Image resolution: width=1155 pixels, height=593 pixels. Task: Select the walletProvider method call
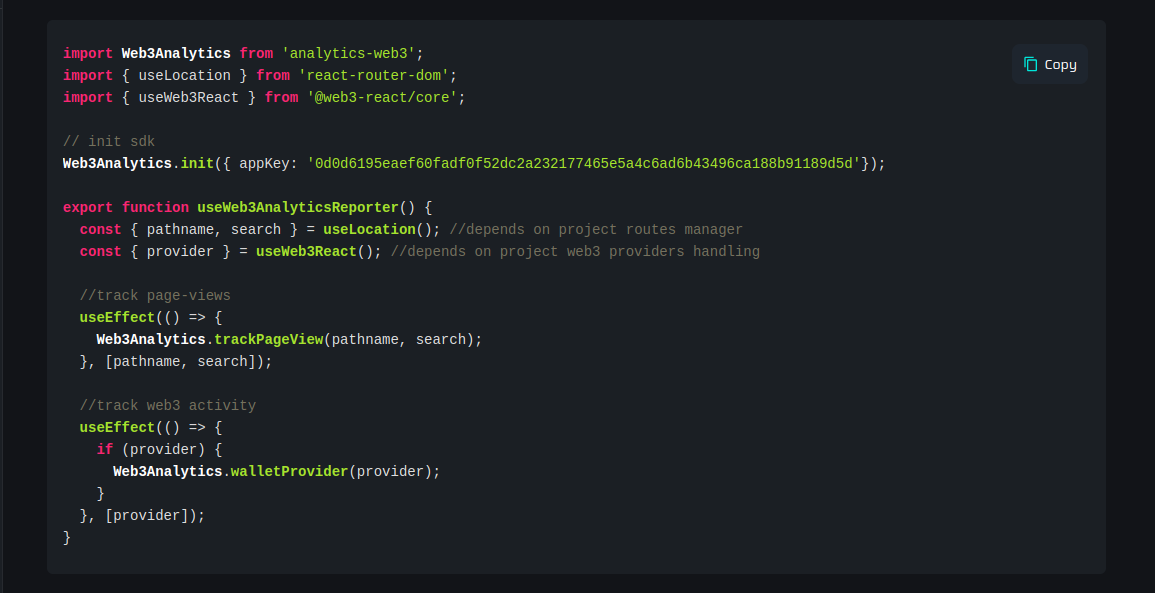point(289,471)
